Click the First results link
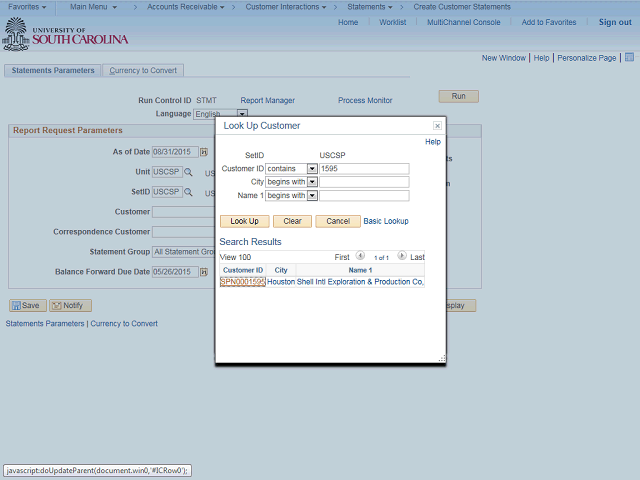 pyautogui.click(x=342, y=257)
